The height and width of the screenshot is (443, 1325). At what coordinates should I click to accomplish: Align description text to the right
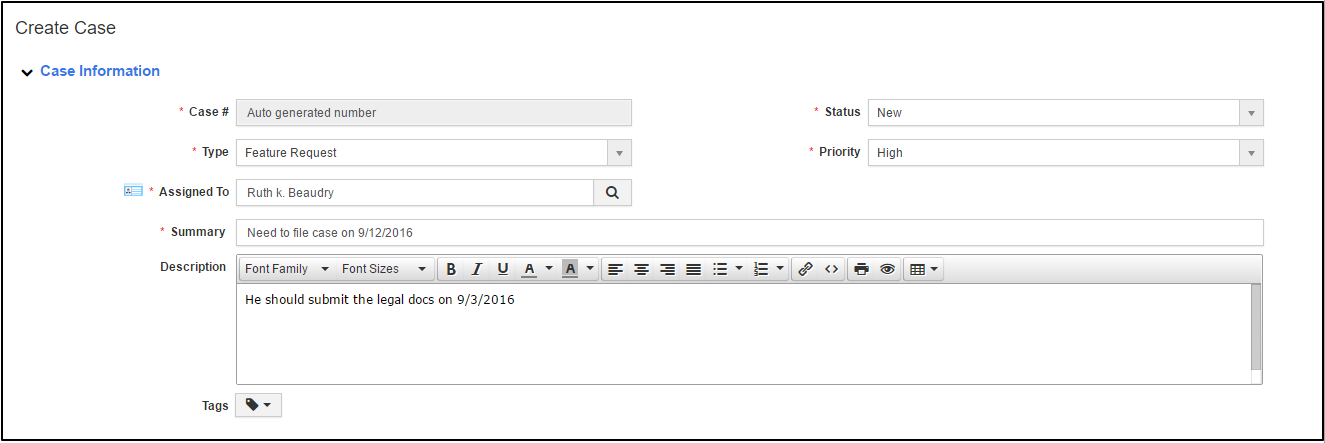[x=668, y=269]
